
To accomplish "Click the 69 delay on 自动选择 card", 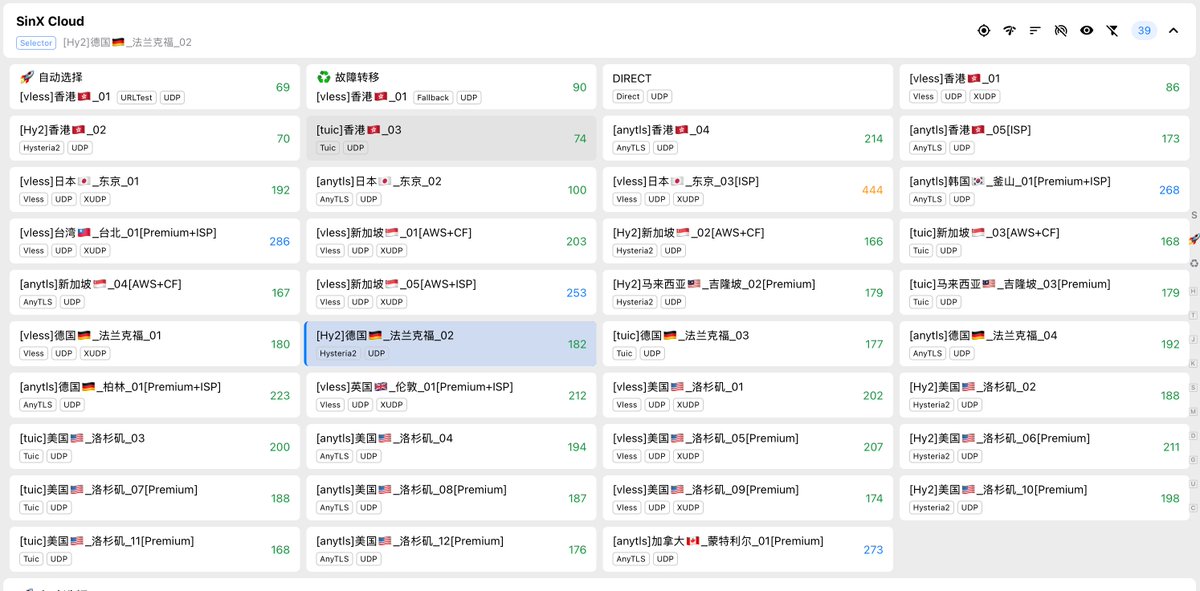I will (283, 87).
